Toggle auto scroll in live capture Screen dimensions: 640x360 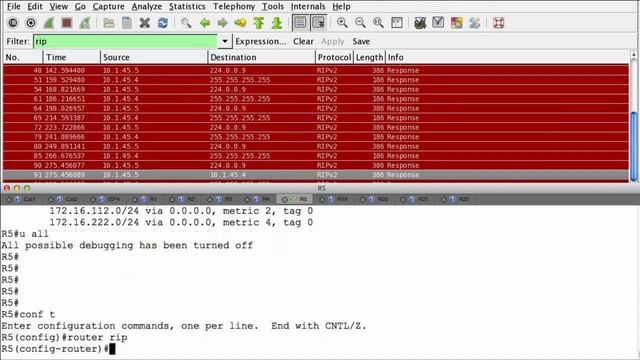(x=318, y=23)
